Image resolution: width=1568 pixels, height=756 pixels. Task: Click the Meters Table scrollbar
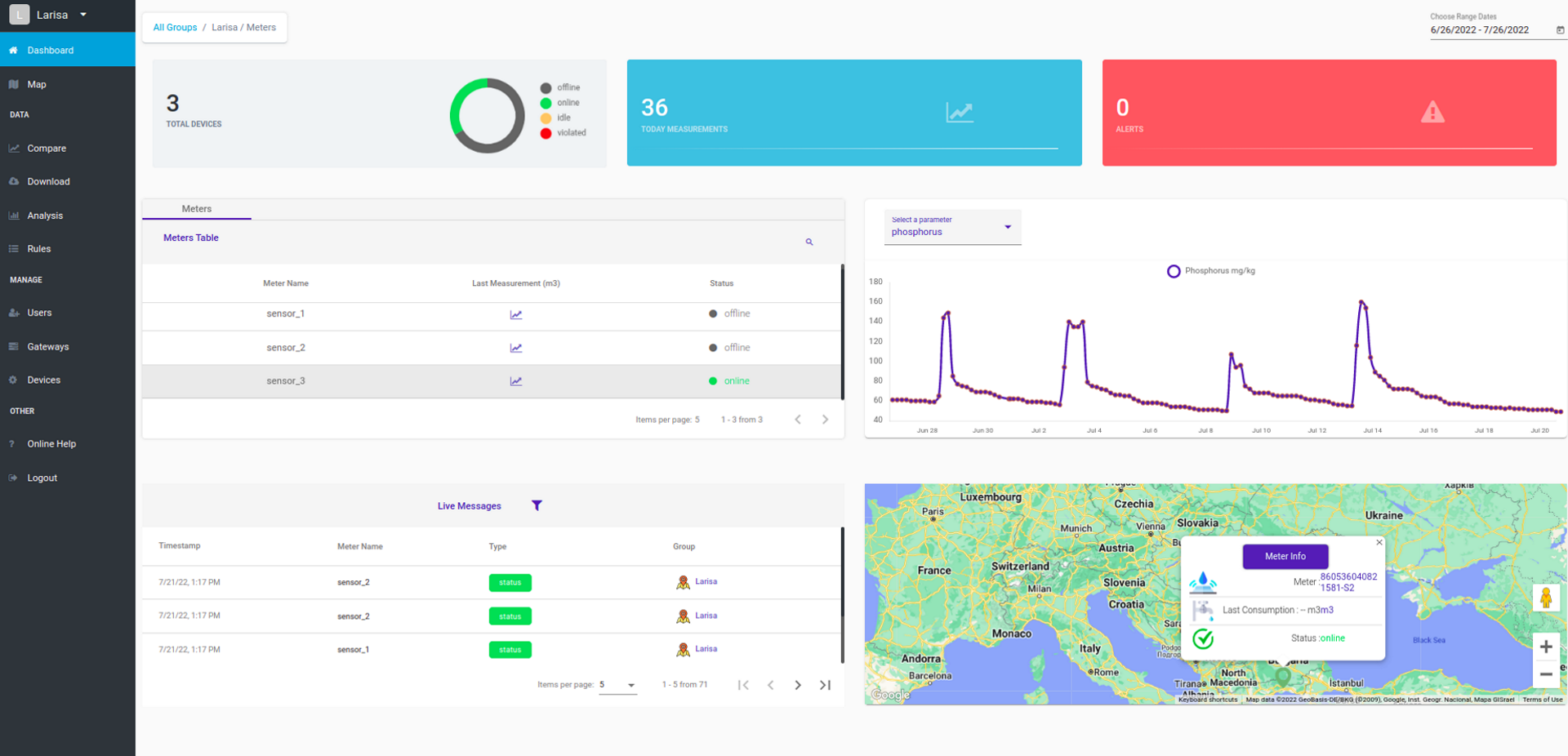842,331
